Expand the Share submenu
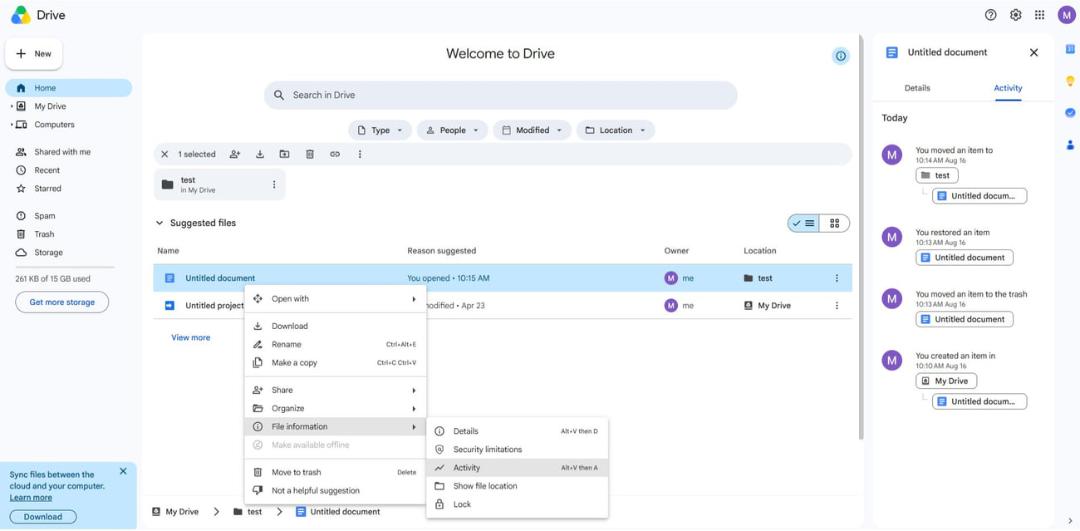The height and width of the screenshot is (531, 1080). pos(335,390)
